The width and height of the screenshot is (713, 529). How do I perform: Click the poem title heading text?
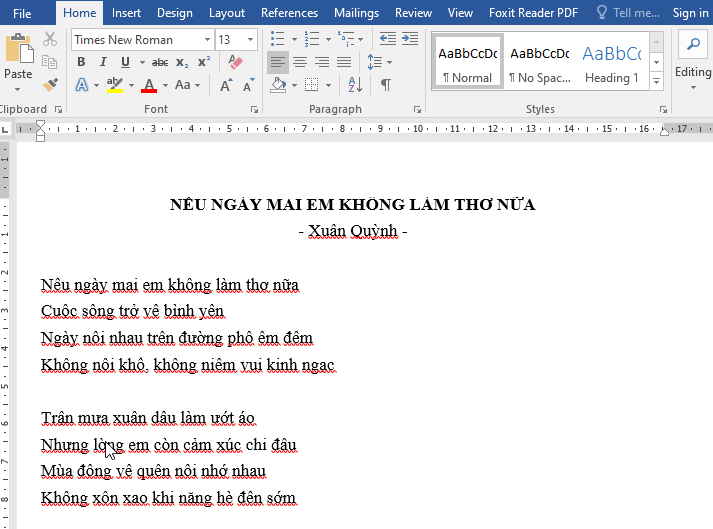pyautogui.click(x=352, y=204)
